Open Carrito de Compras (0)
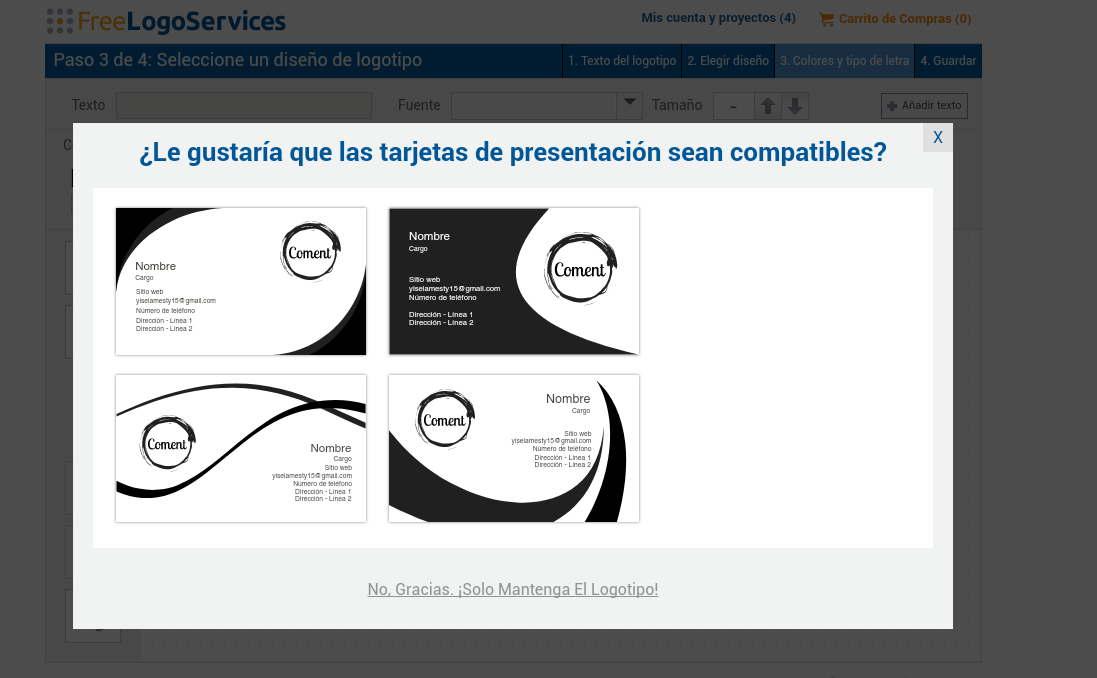 tap(905, 19)
